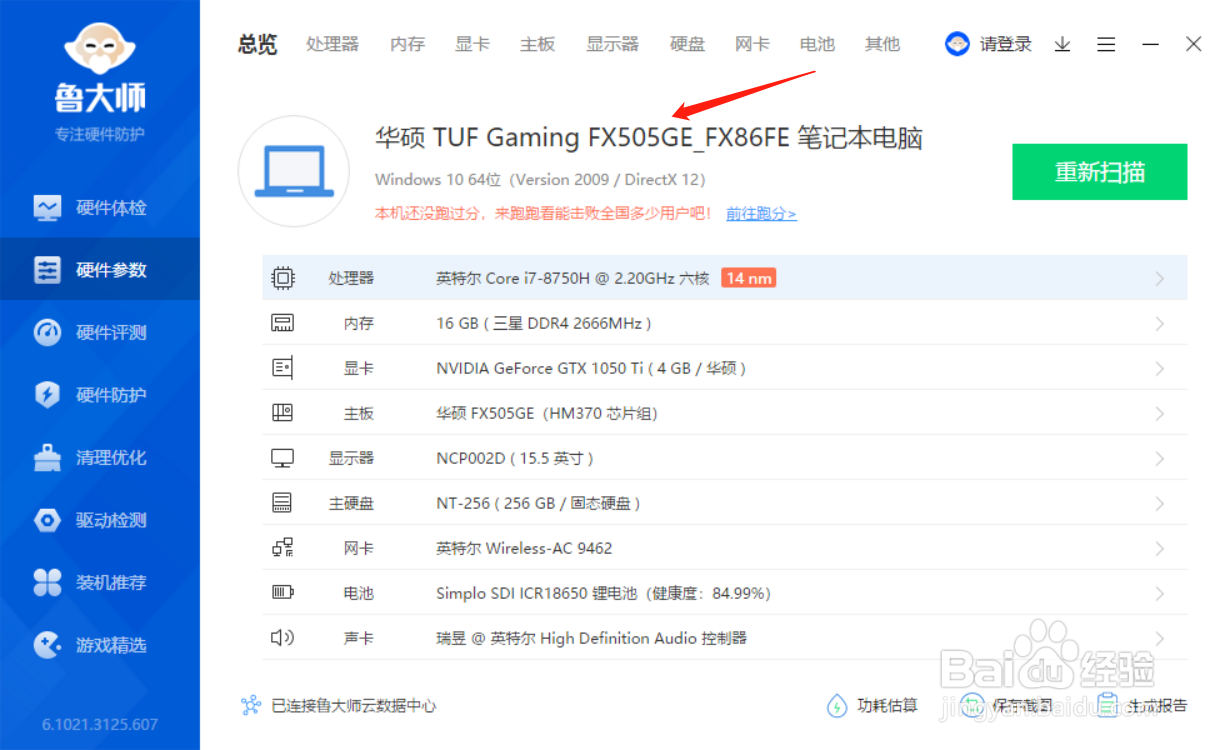The image size is (1225, 750).
Task: Click 华硕 FX505GE HM370 motherboard text
Action: pyautogui.click(x=547, y=413)
